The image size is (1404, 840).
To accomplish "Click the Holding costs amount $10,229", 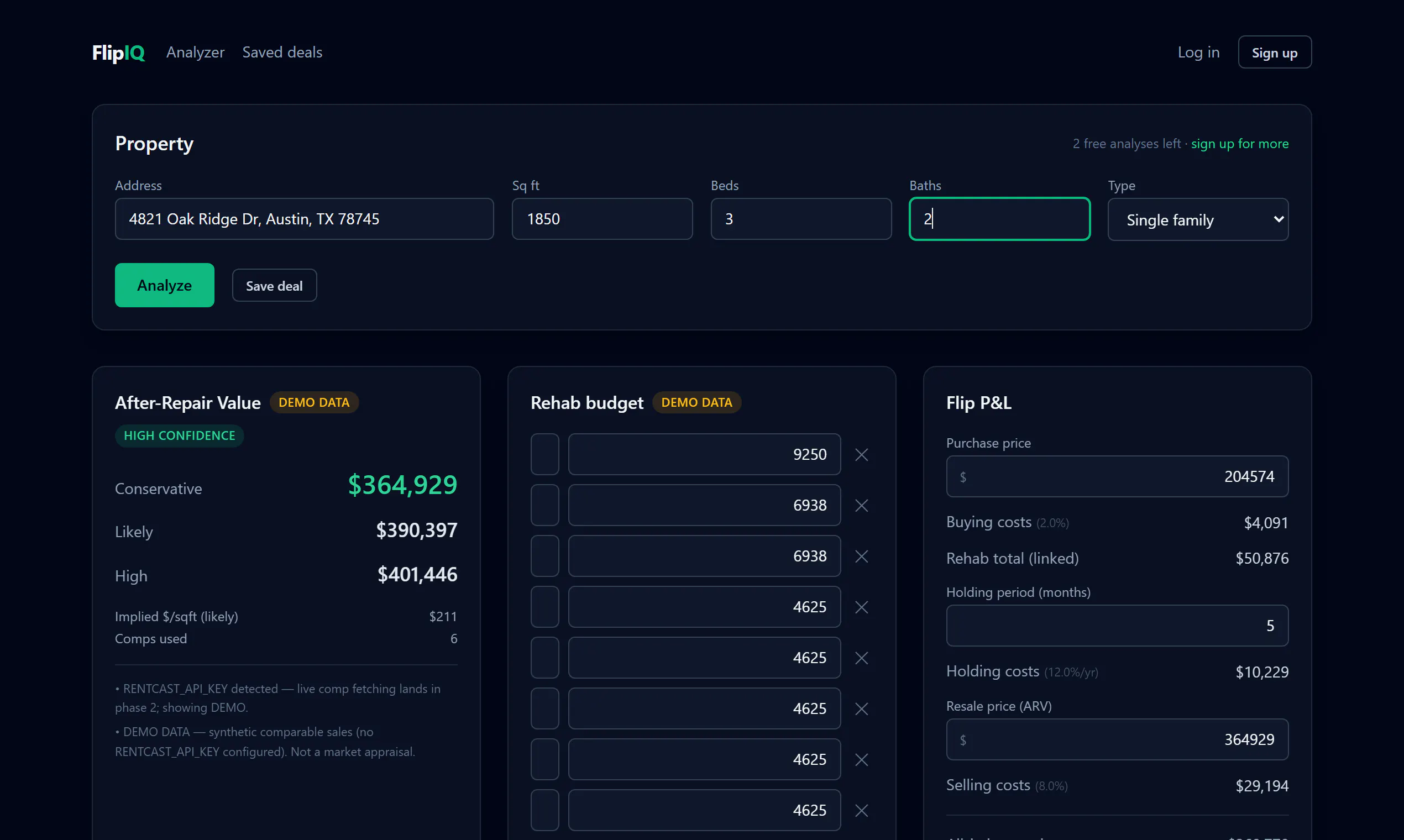I will (x=1262, y=672).
